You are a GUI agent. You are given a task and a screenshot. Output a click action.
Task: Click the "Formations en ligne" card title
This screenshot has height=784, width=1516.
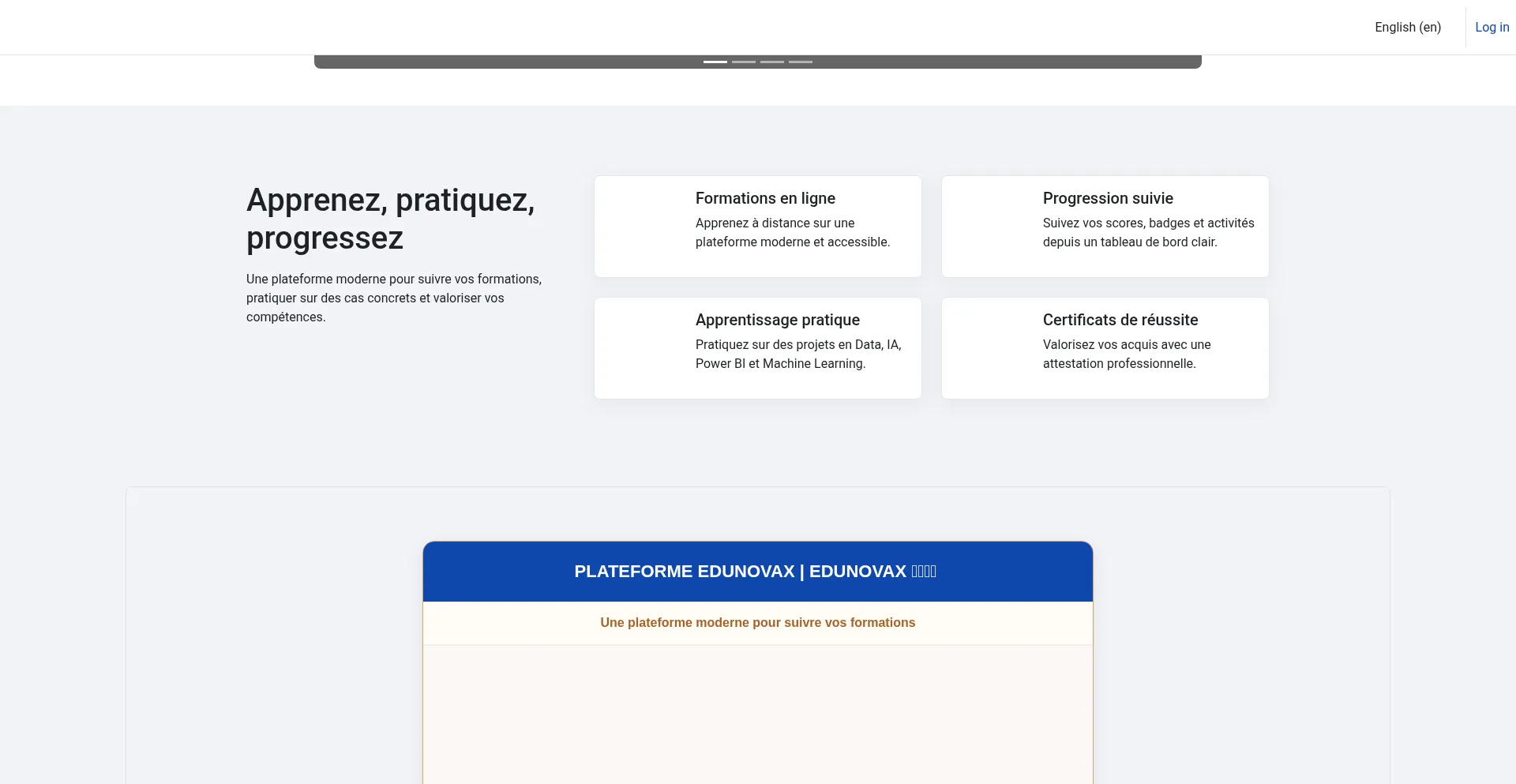point(765,198)
